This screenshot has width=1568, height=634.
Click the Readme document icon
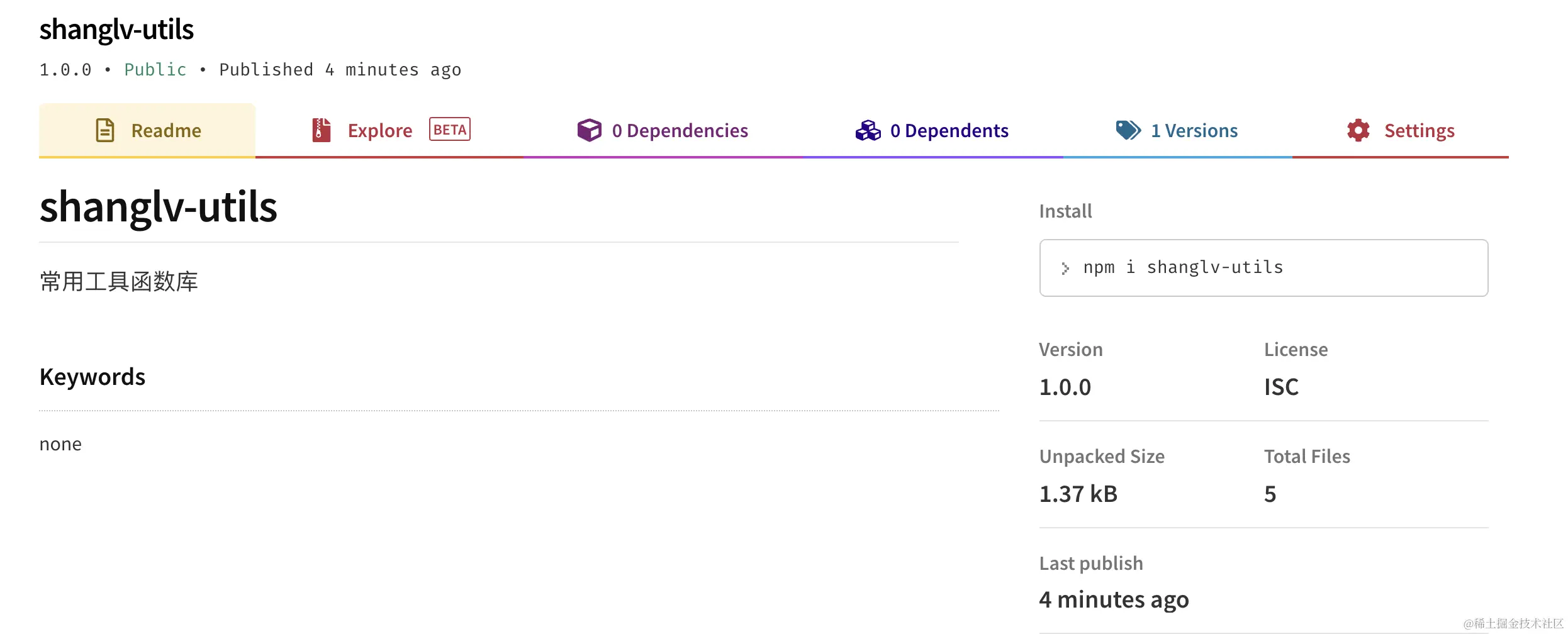click(x=105, y=130)
